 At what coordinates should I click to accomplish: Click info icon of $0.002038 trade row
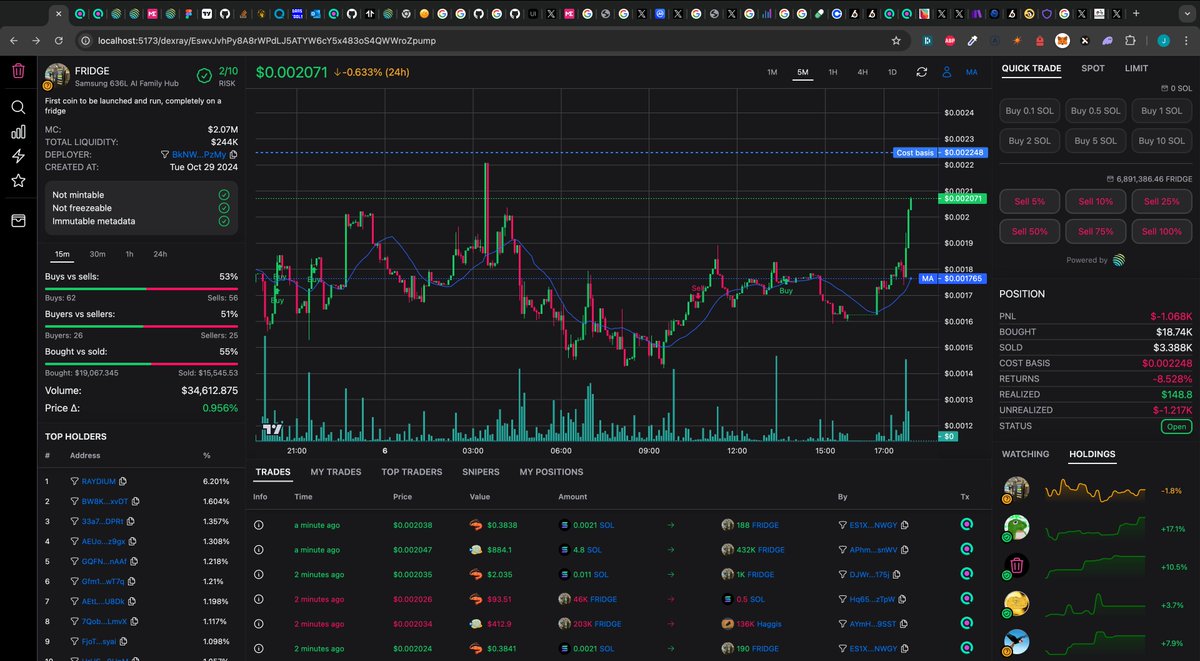click(x=259, y=525)
